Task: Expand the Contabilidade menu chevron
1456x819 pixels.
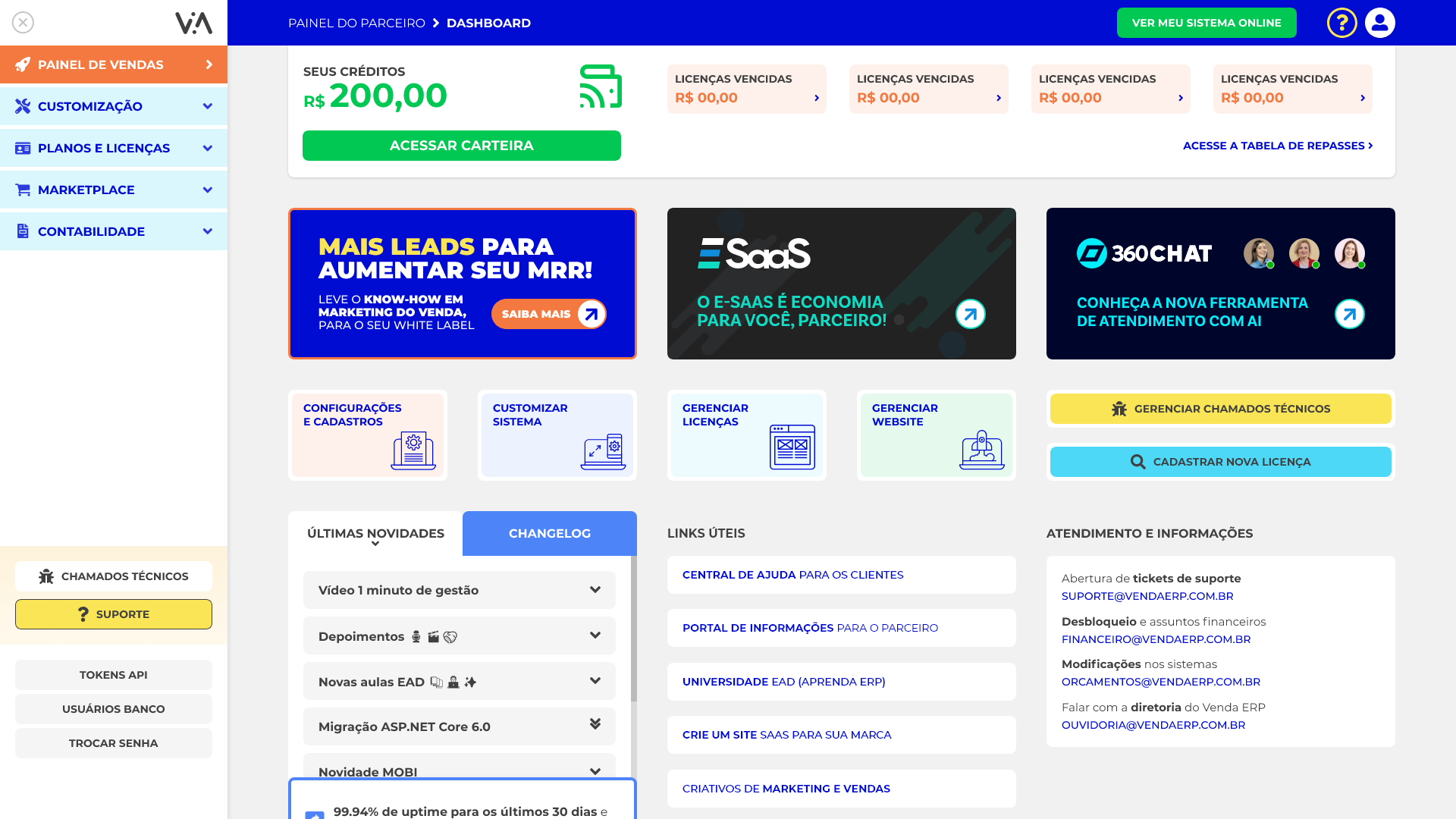Action: (x=208, y=231)
